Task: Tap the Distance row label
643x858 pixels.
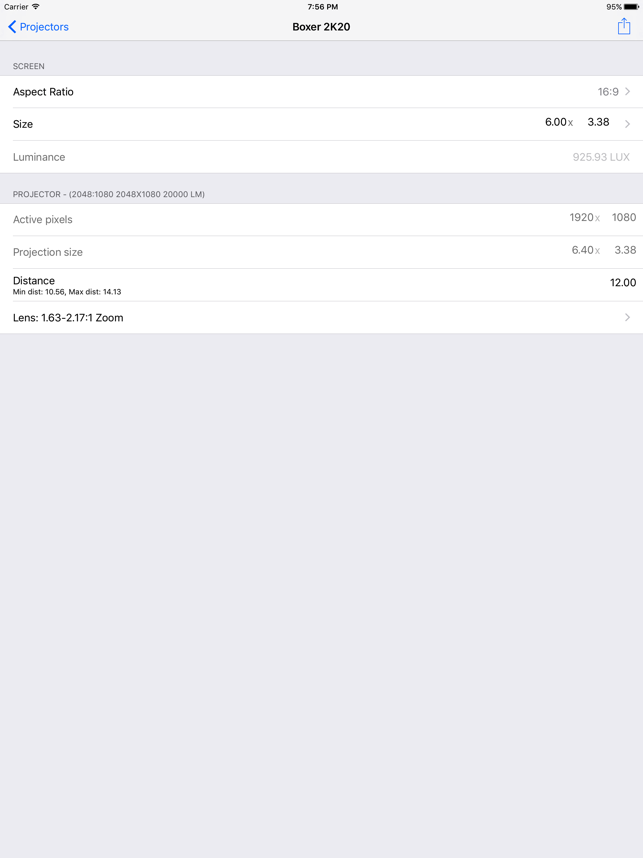Action: pos(34,281)
